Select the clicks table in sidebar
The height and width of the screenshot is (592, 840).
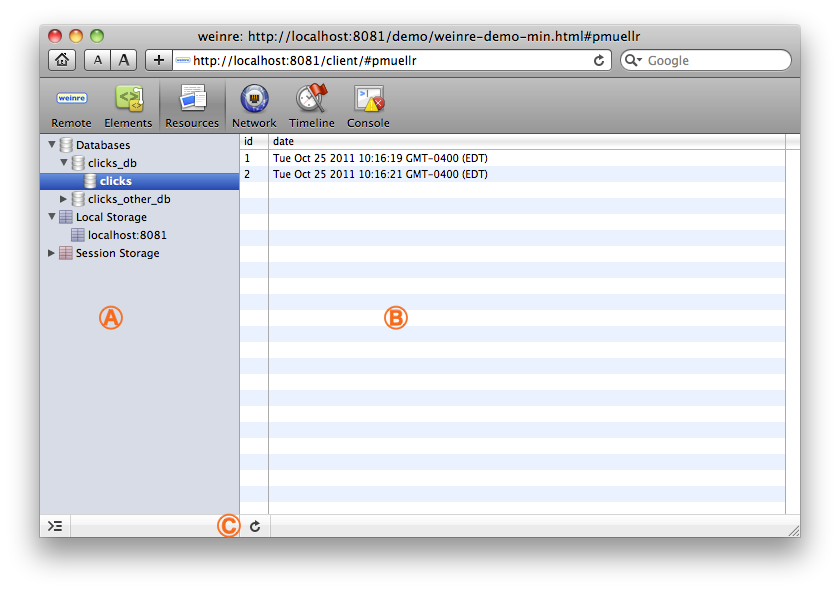tap(115, 181)
